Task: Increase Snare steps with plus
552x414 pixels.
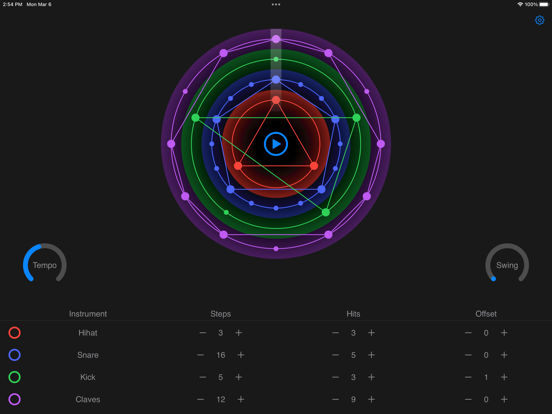Action: [x=241, y=355]
